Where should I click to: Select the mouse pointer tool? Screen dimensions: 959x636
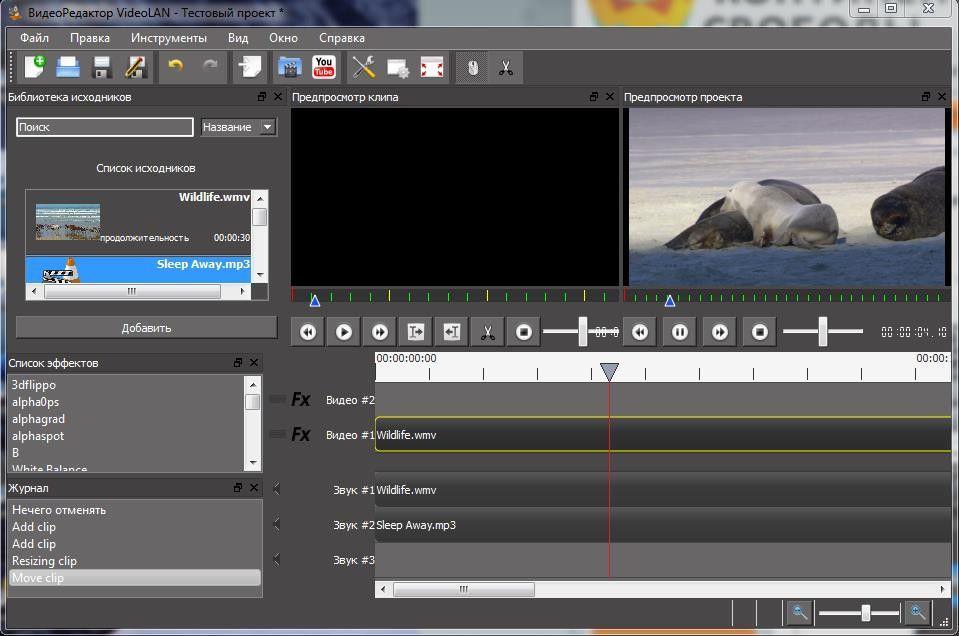[x=472, y=67]
